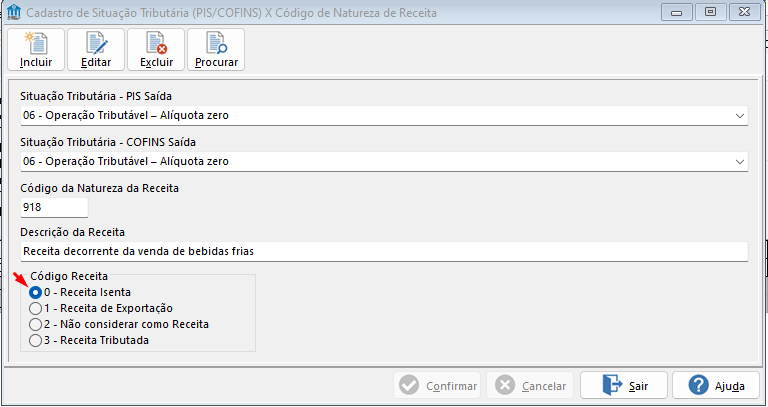Select 2 - Não considerar como Receita
Viewport: 768px width, 407px height.
tap(36, 324)
